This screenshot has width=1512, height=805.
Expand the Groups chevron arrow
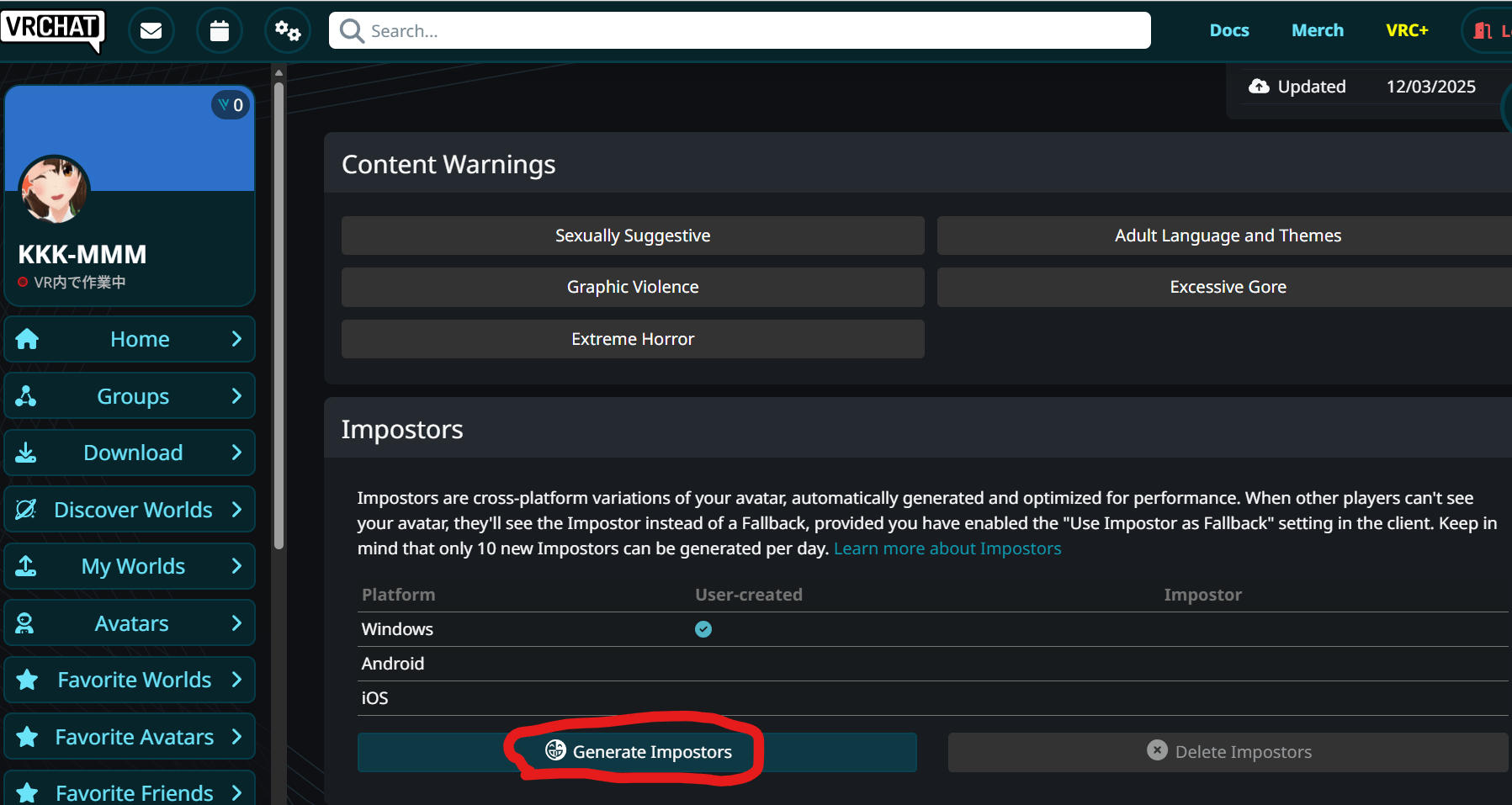pos(236,396)
